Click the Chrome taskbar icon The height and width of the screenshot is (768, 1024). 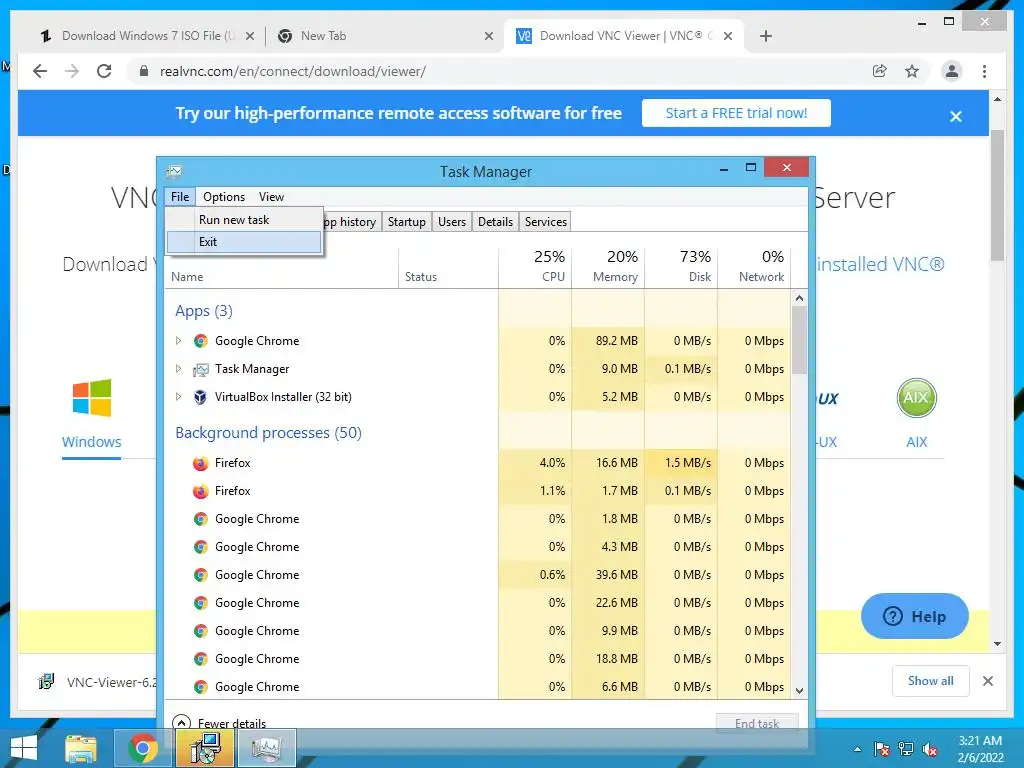point(143,748)
